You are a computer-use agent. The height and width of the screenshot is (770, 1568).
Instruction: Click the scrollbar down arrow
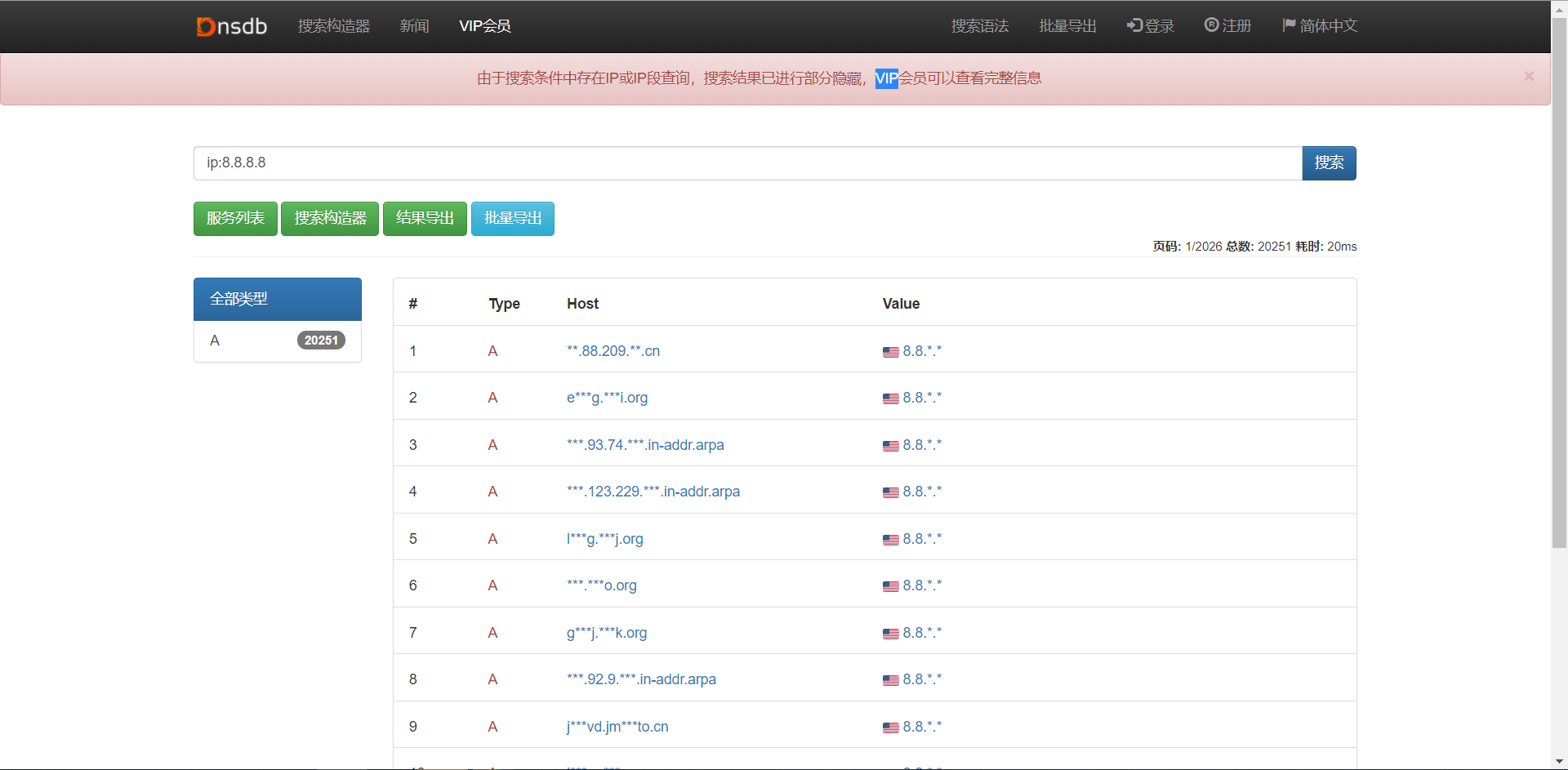coord(1559,761)
